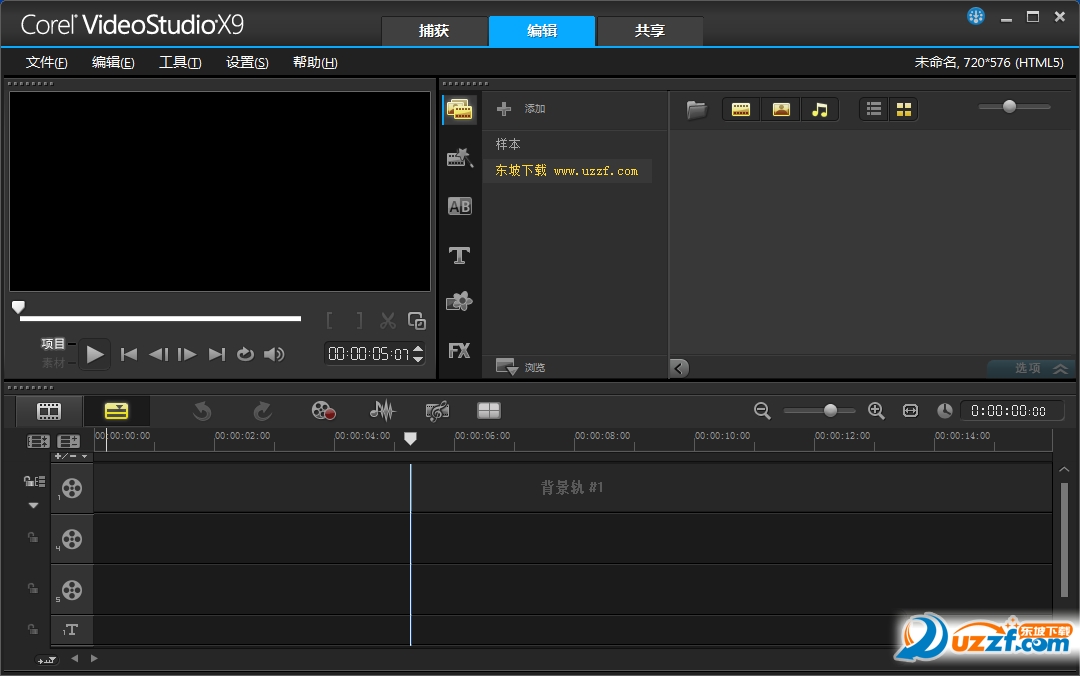The image size is (1080, 676).
Task: Toggle showing photos in library
Action: (x=781, y=110)
